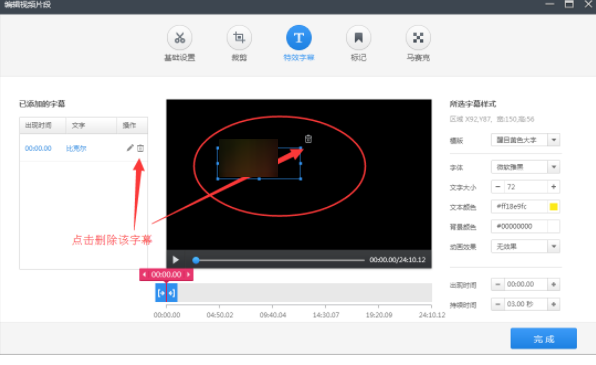Expand the 模板 template dropdown

(554, 140)
